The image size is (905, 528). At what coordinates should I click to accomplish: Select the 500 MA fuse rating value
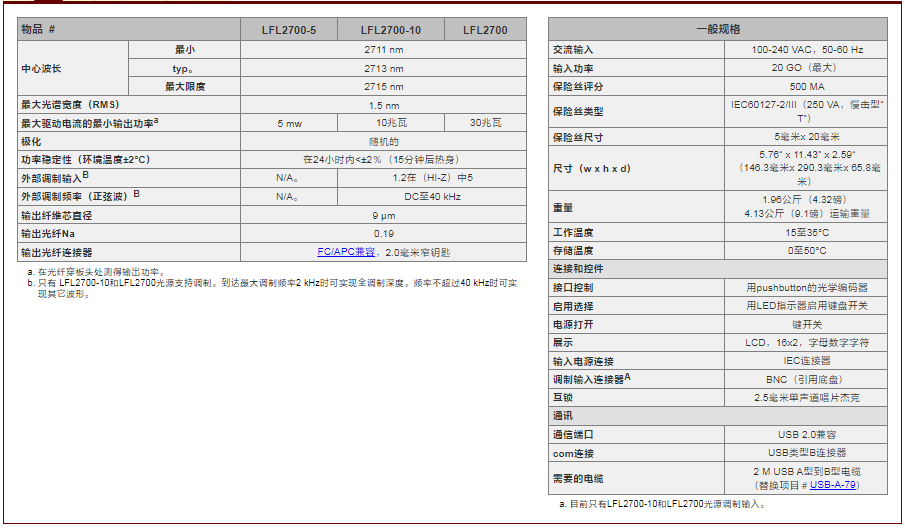tap(806, 87)
